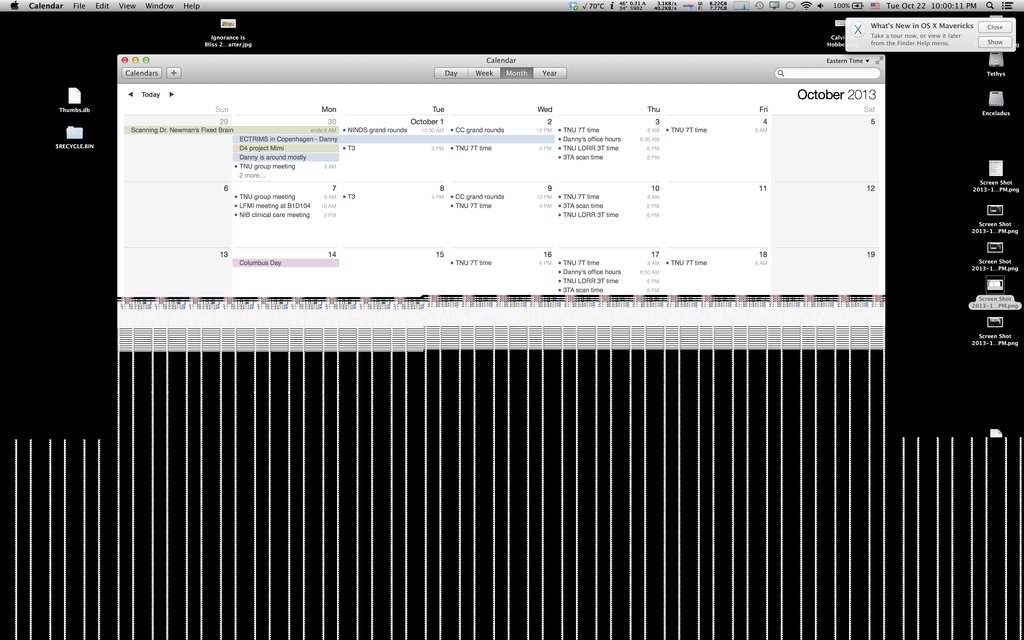Open the File menu
Image resolution: width=1024 pixels, height=640 pixels.
(x=79, y=6)
